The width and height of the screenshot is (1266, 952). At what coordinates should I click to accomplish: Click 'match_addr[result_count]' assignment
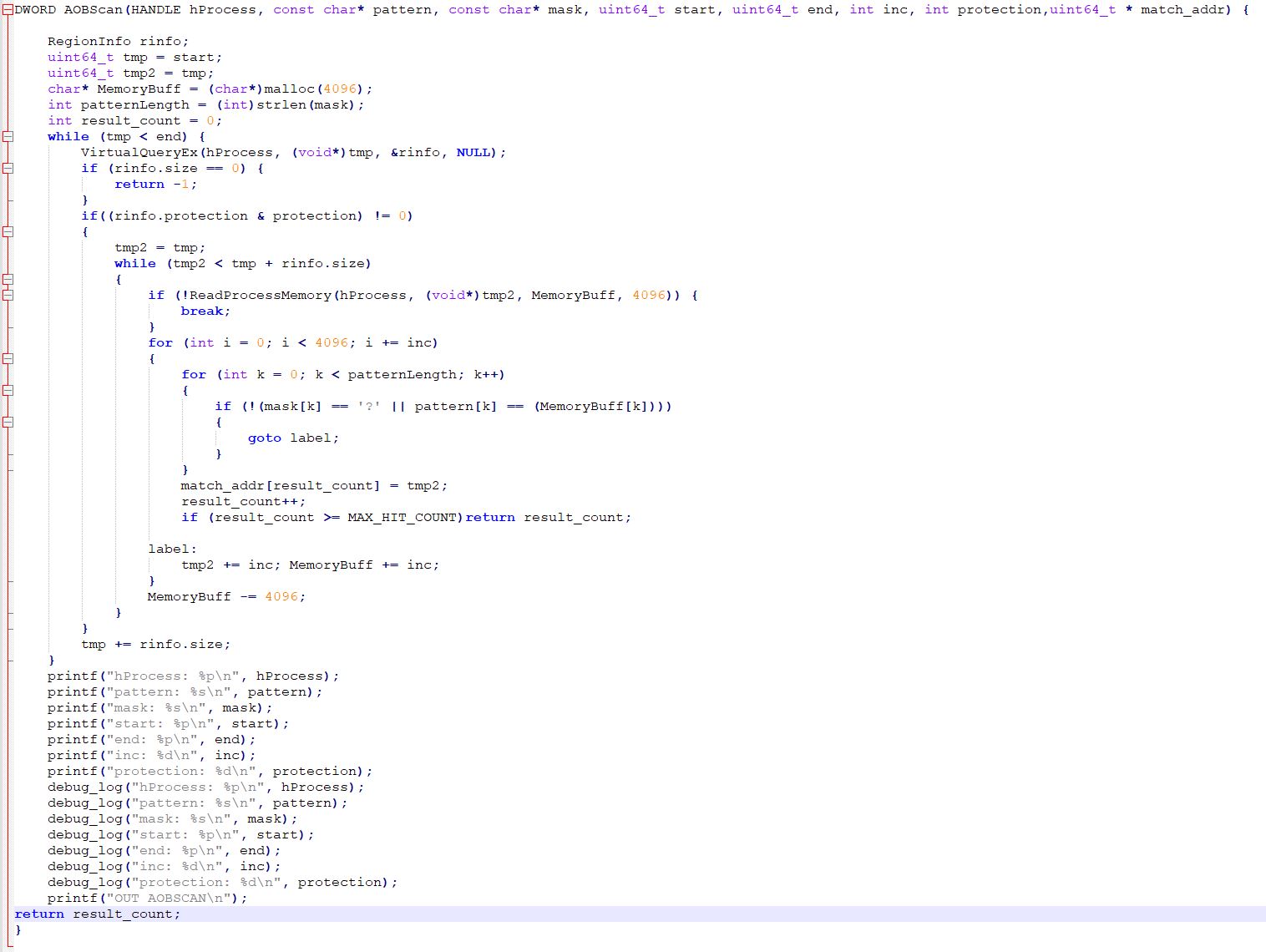point(280,486)
